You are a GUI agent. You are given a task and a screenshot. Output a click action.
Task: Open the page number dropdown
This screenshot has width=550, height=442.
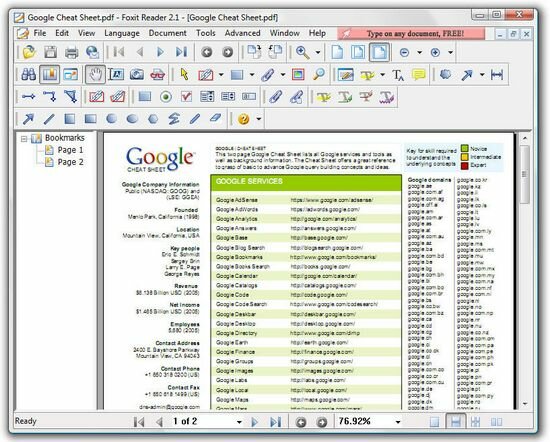coord(239,422)
